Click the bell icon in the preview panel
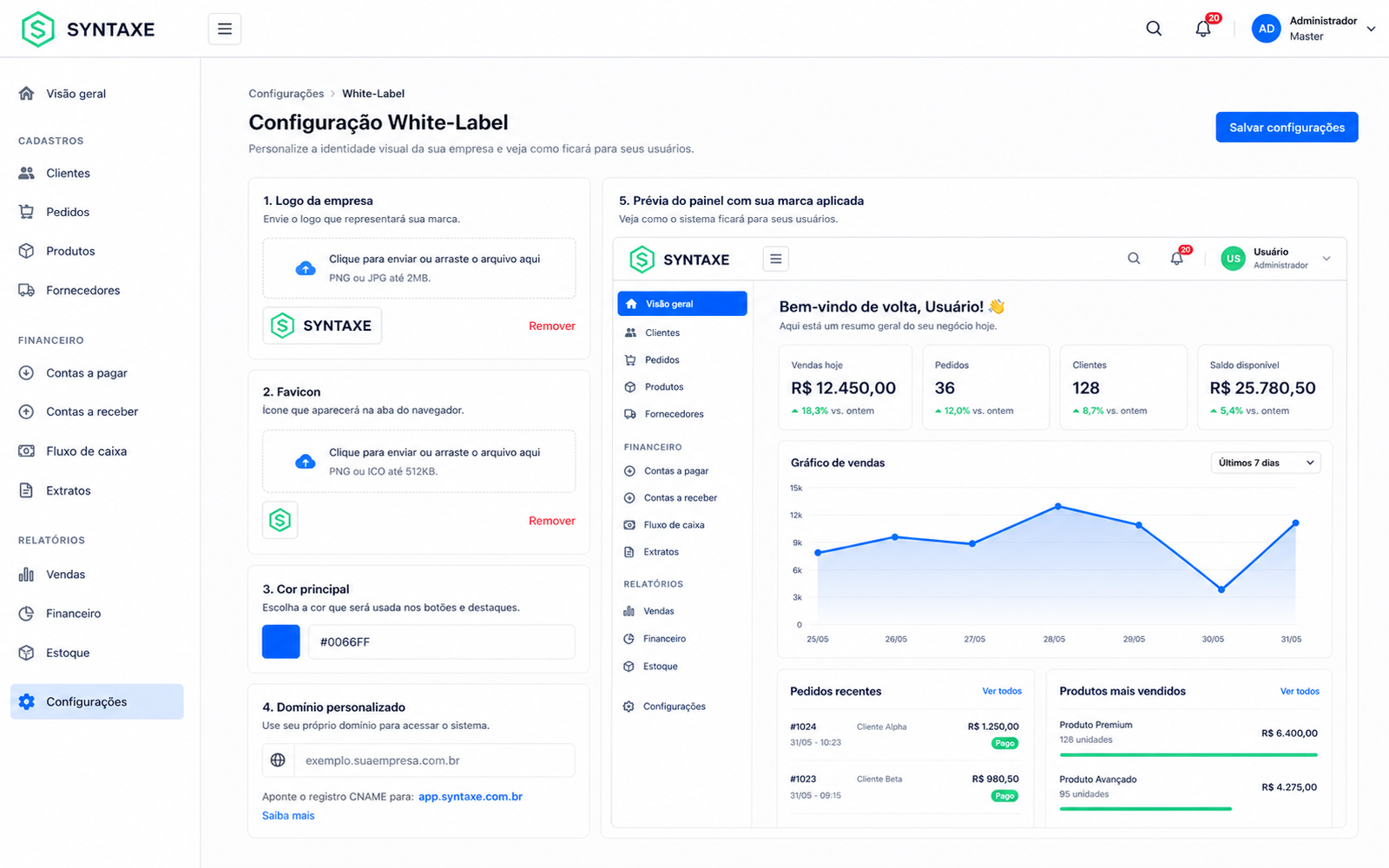1389x868 pixels. click(x=1177, y=259)
